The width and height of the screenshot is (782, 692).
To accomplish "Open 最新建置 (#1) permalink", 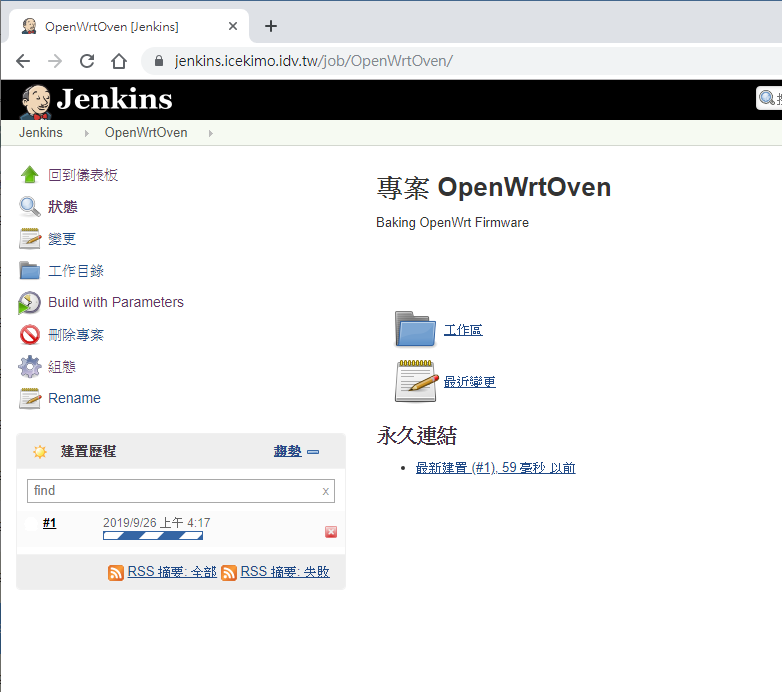I will coord(495,468).
